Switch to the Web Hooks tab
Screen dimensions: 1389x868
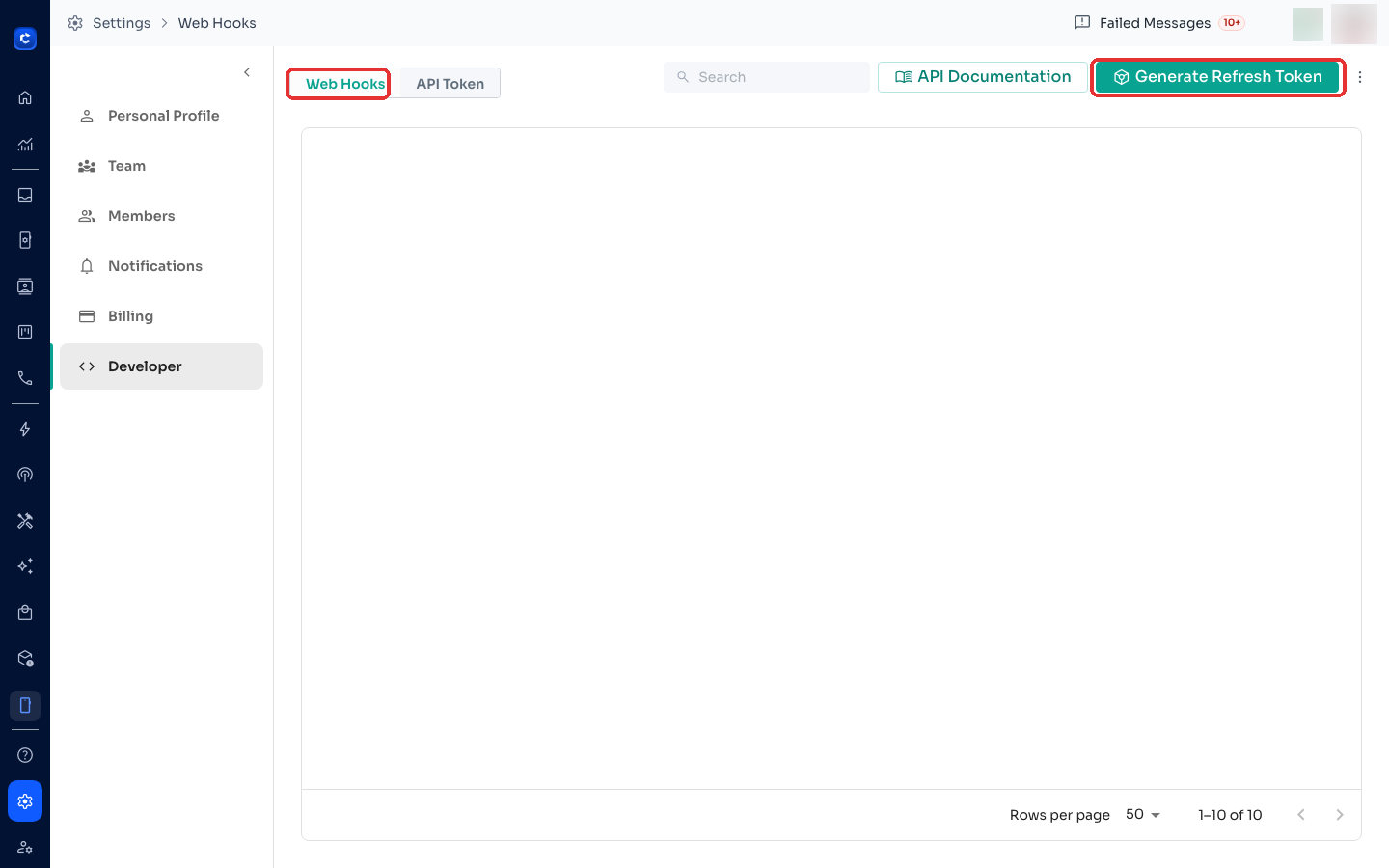345,84
